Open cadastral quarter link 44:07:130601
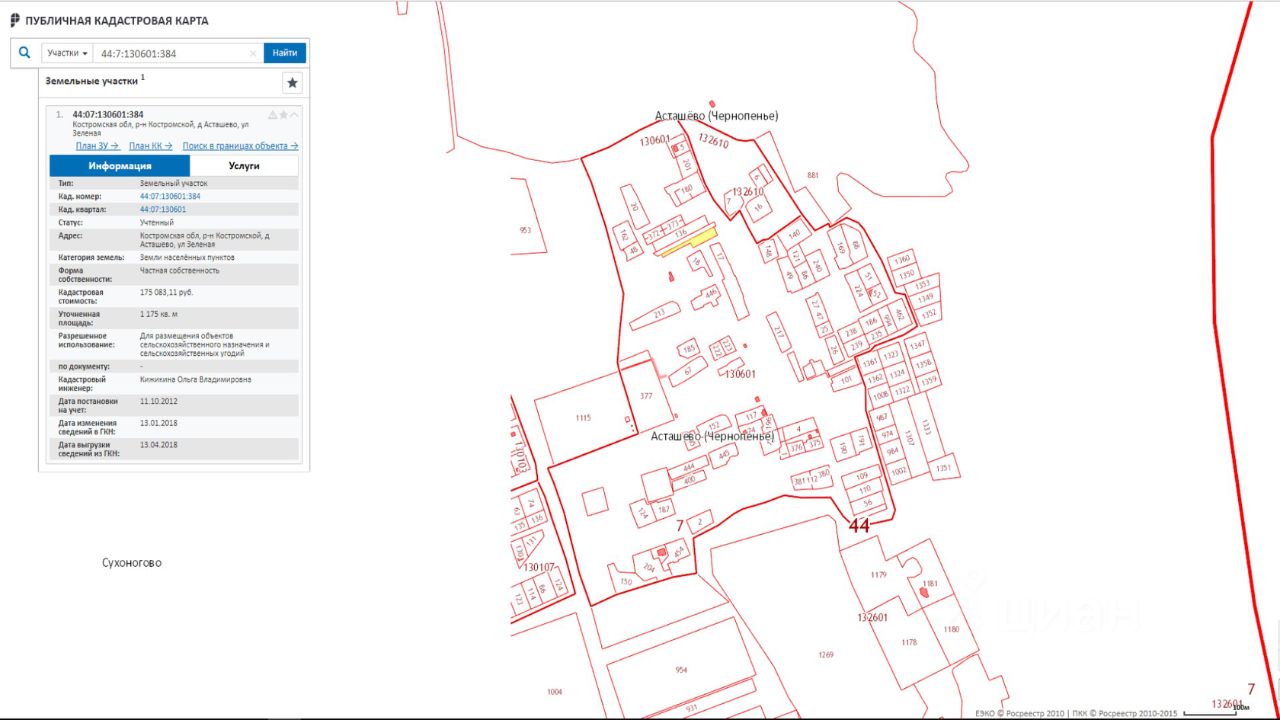Image resolution: width=1280 pixels, height=720 pixels. (x=163, y=209)
